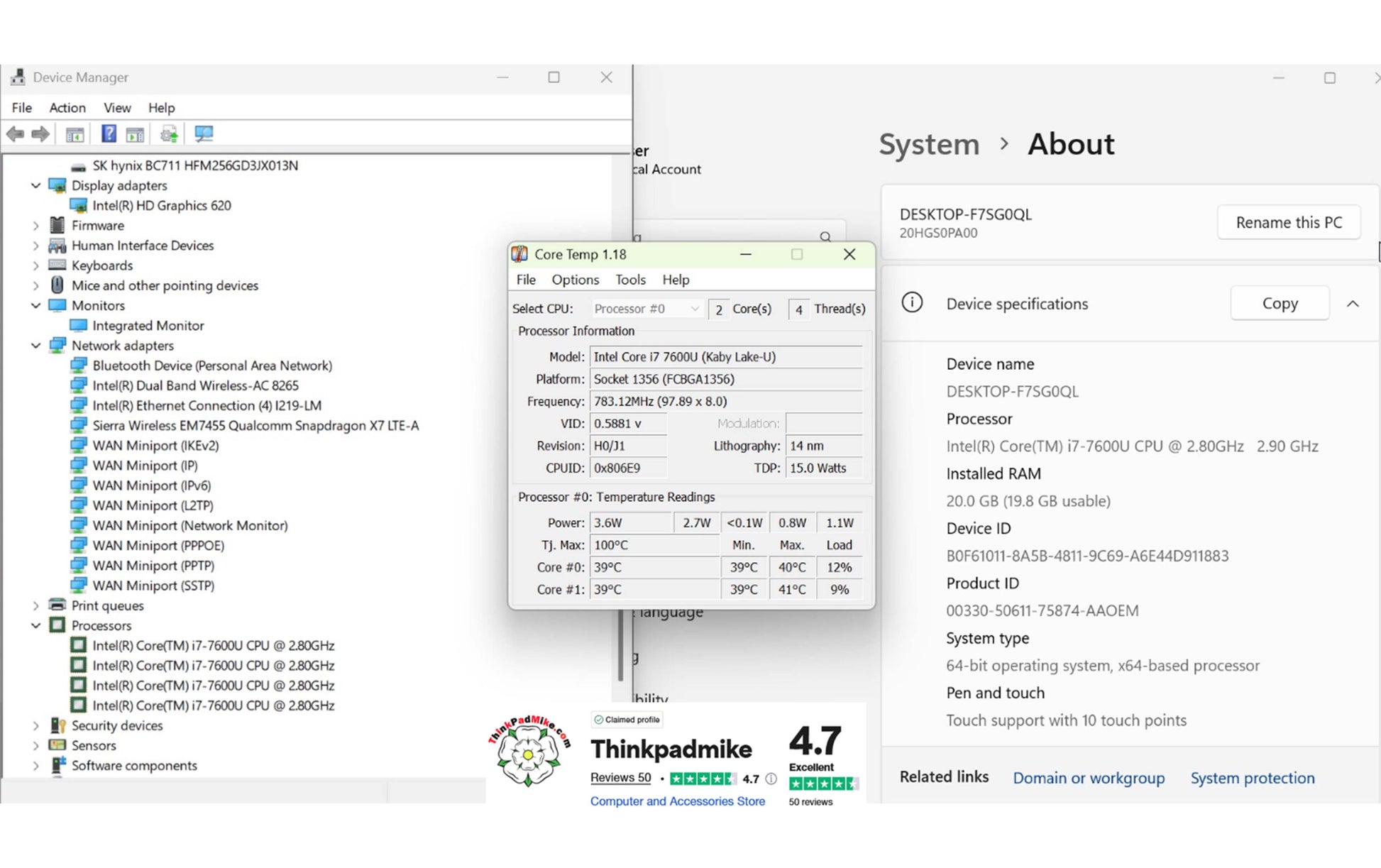Click the Software components icon
1381x868 pixels.
tap(57, 766)
